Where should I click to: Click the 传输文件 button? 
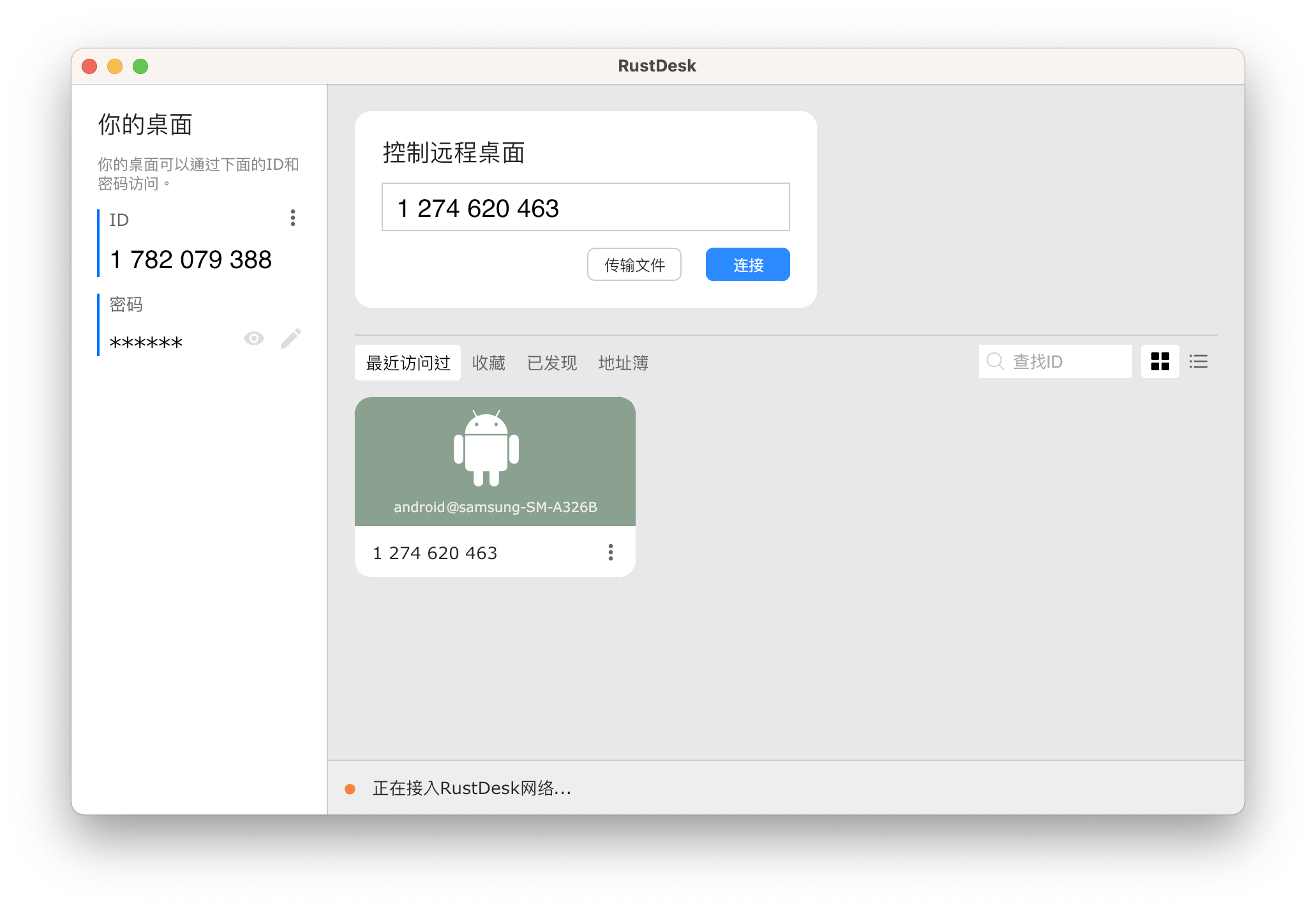tap(634, 264)
